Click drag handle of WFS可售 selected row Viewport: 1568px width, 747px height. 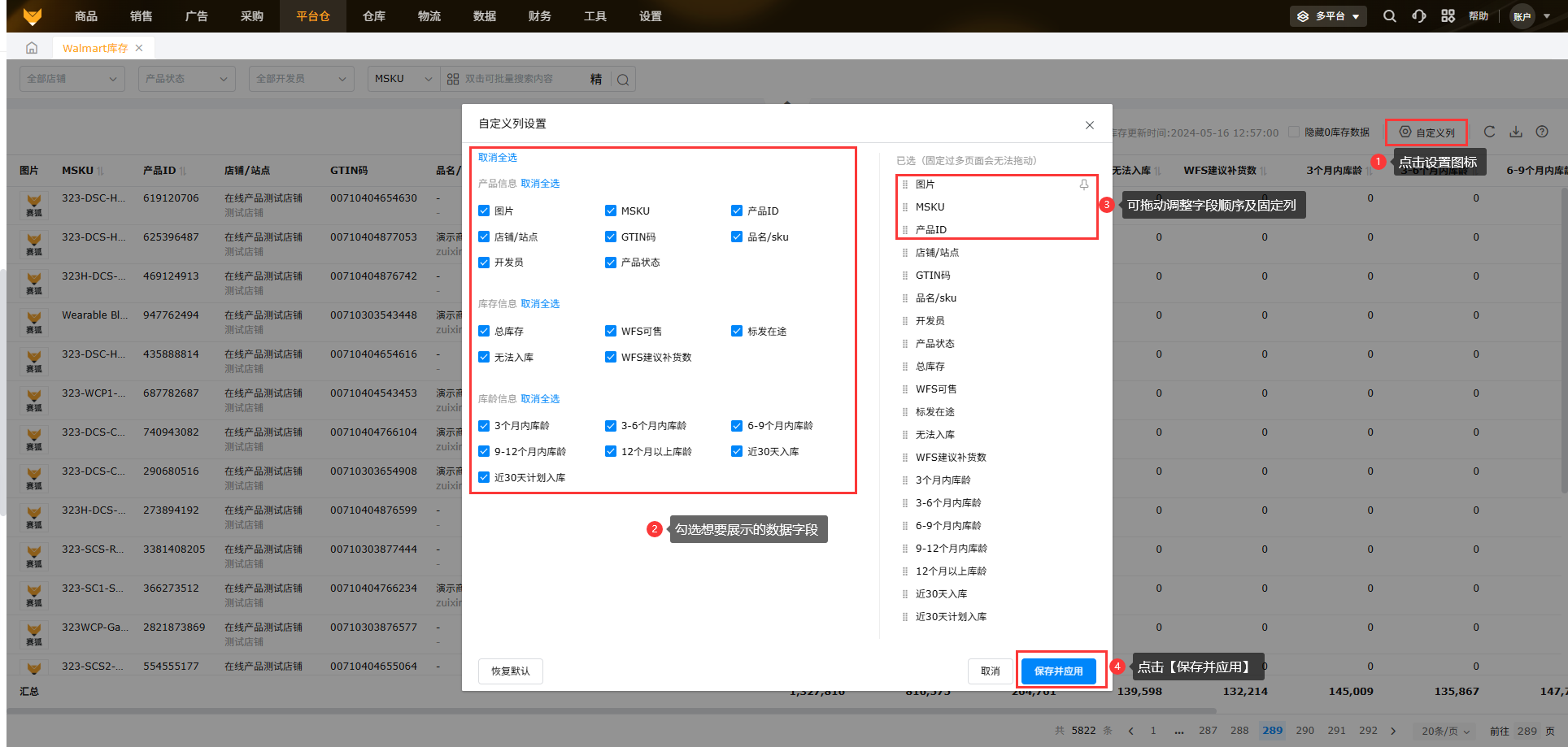click(905, 389)
